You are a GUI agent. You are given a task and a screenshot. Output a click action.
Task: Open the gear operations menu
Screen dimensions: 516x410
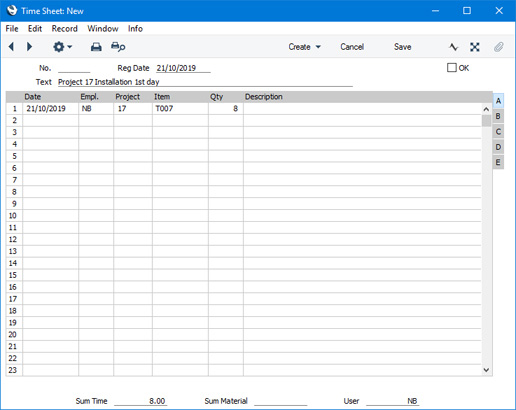(x=62, y=47)
